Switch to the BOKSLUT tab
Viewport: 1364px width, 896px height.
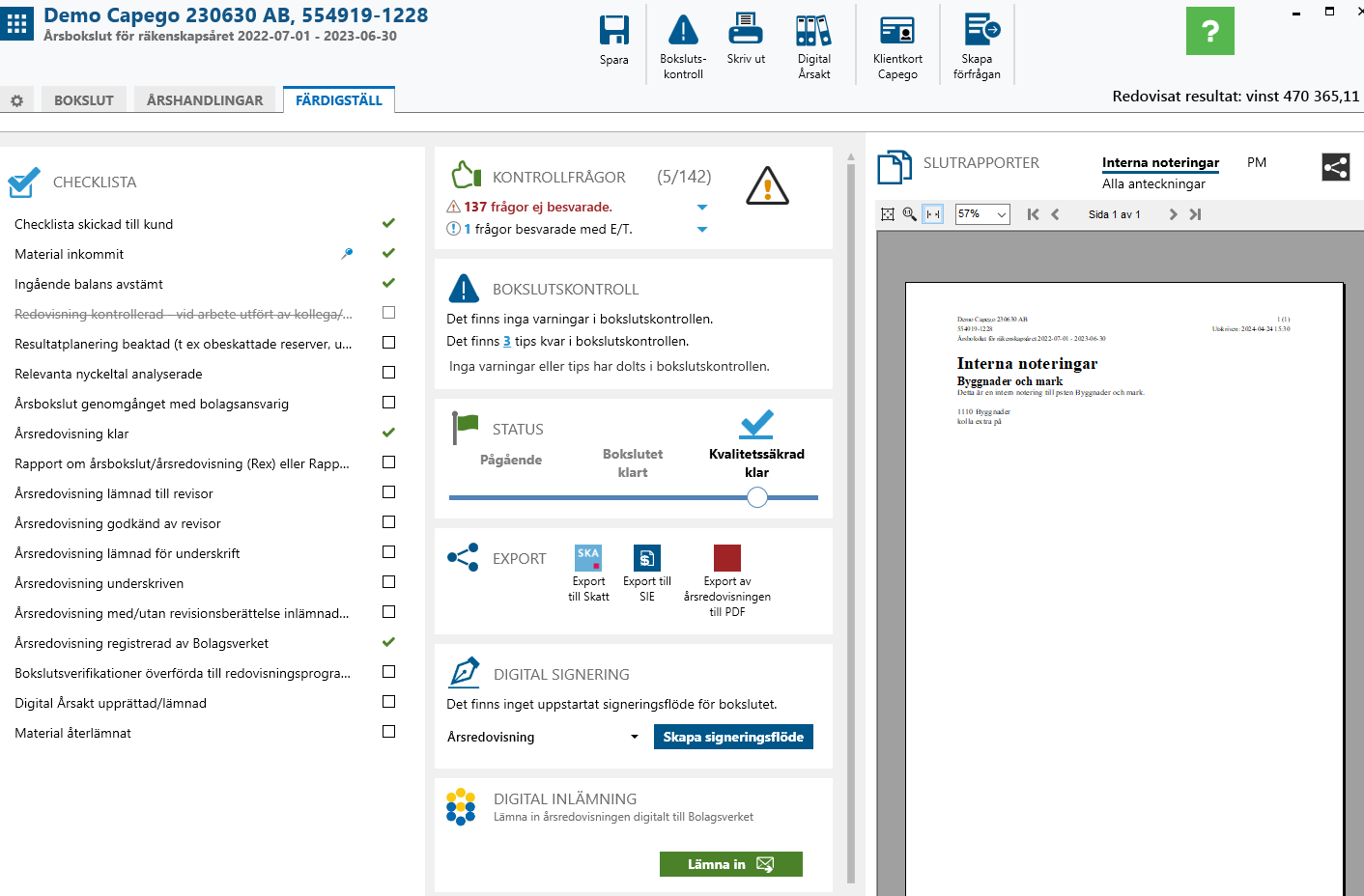click(x=84, y=100)
